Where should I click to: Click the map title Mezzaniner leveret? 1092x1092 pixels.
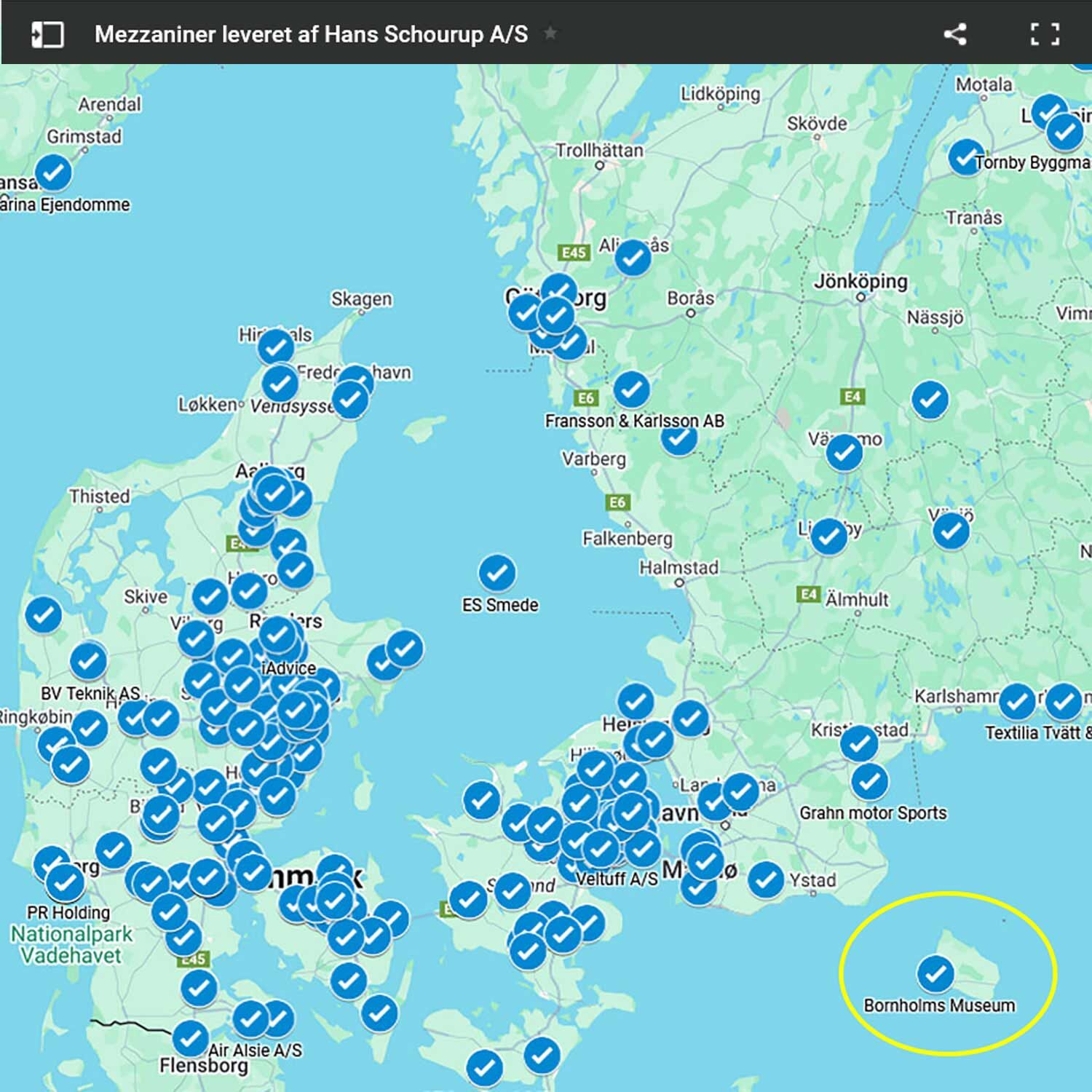(x=311, y=34)
